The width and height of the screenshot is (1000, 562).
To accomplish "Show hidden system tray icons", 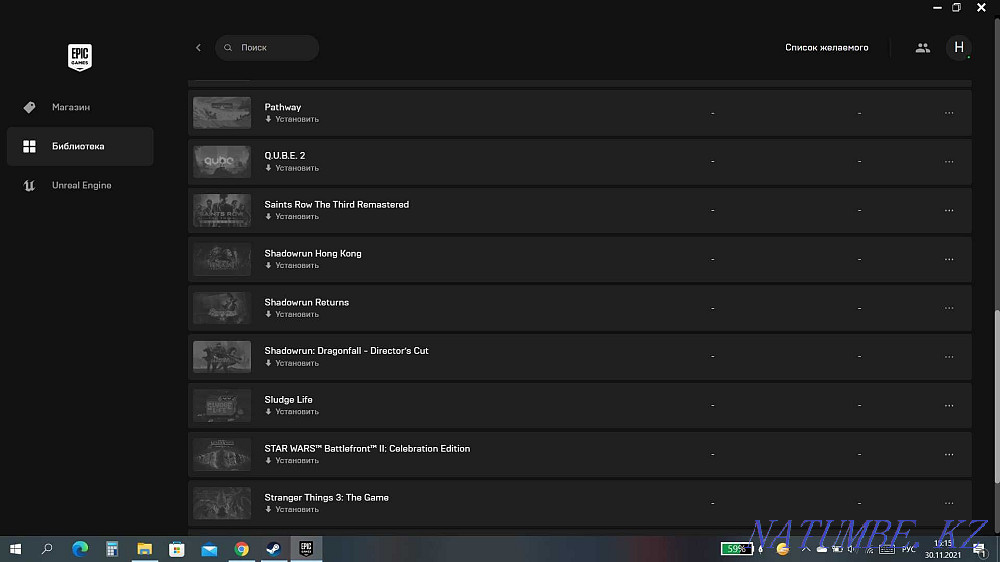I will pos(805,549).
